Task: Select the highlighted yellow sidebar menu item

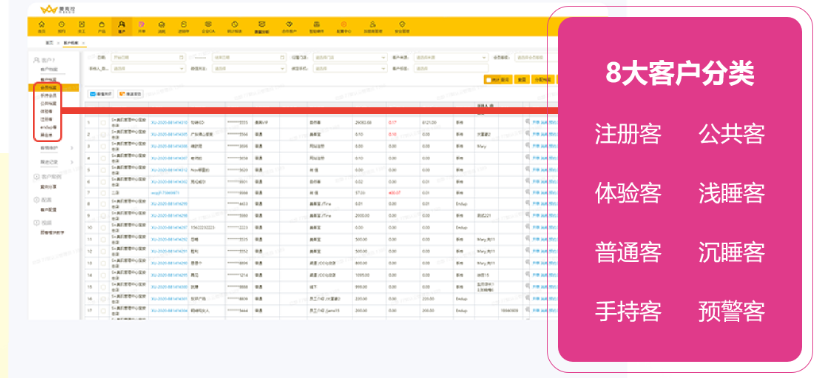Action: (53, 88)
